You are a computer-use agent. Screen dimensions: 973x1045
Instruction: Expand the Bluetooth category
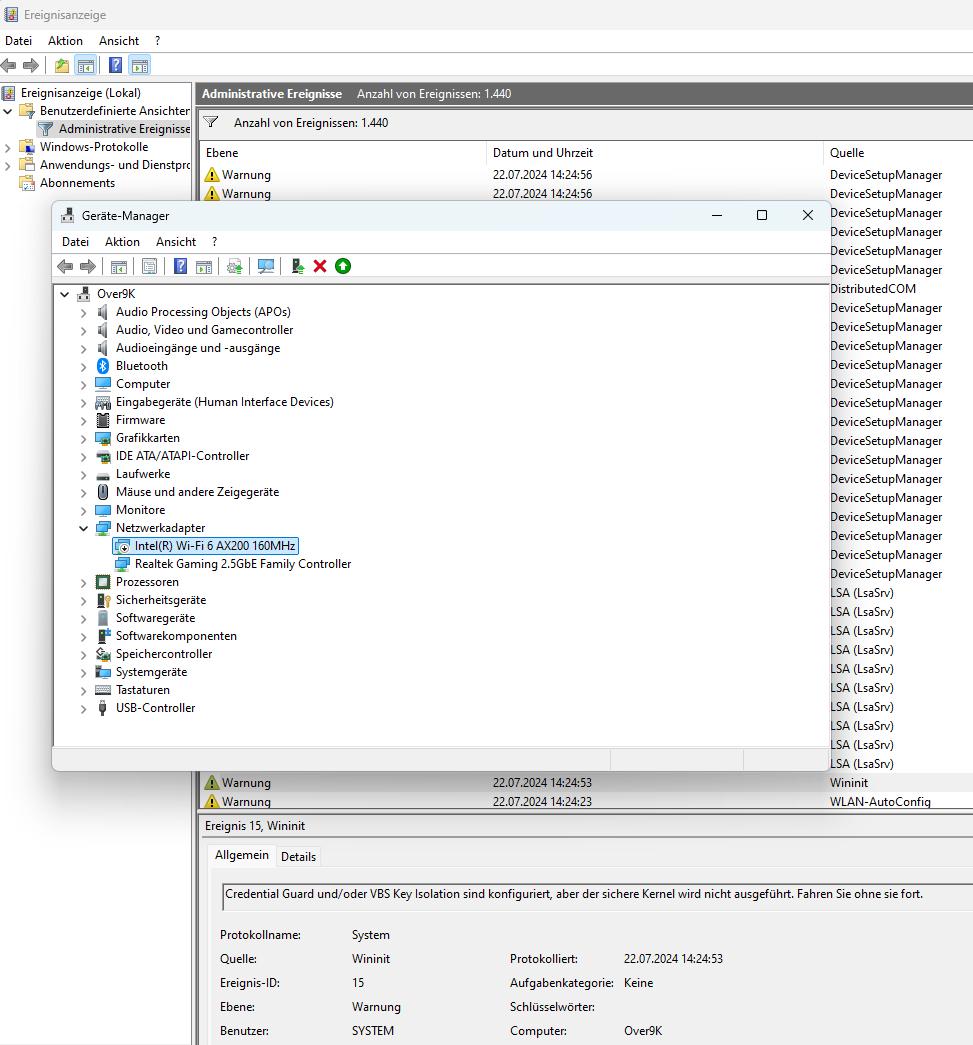pyautogui.click(x=83, y=367)
